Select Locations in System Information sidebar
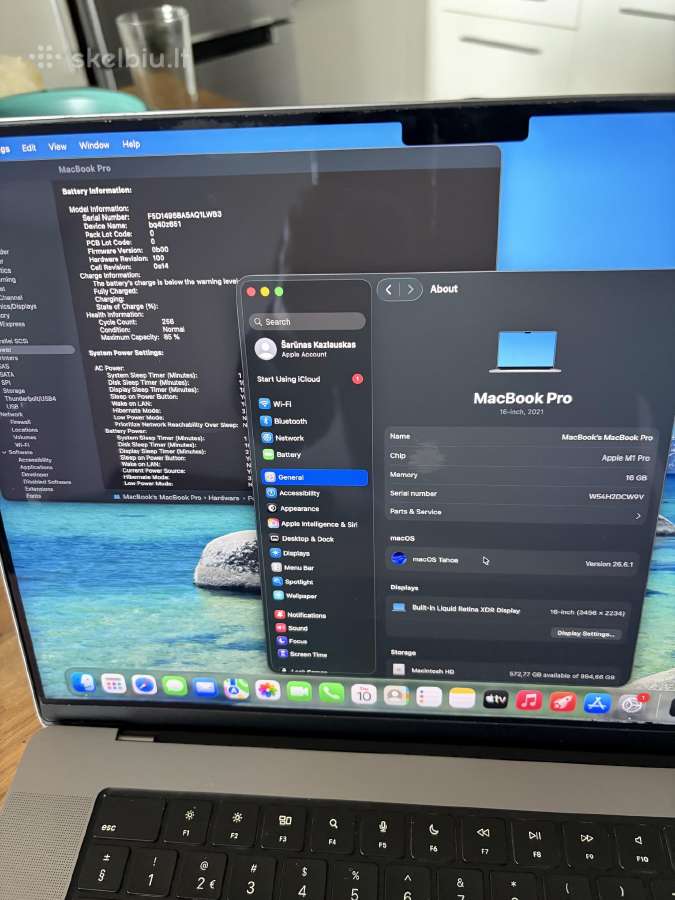This screenshot has width=675, height=900. pos(25,429)
